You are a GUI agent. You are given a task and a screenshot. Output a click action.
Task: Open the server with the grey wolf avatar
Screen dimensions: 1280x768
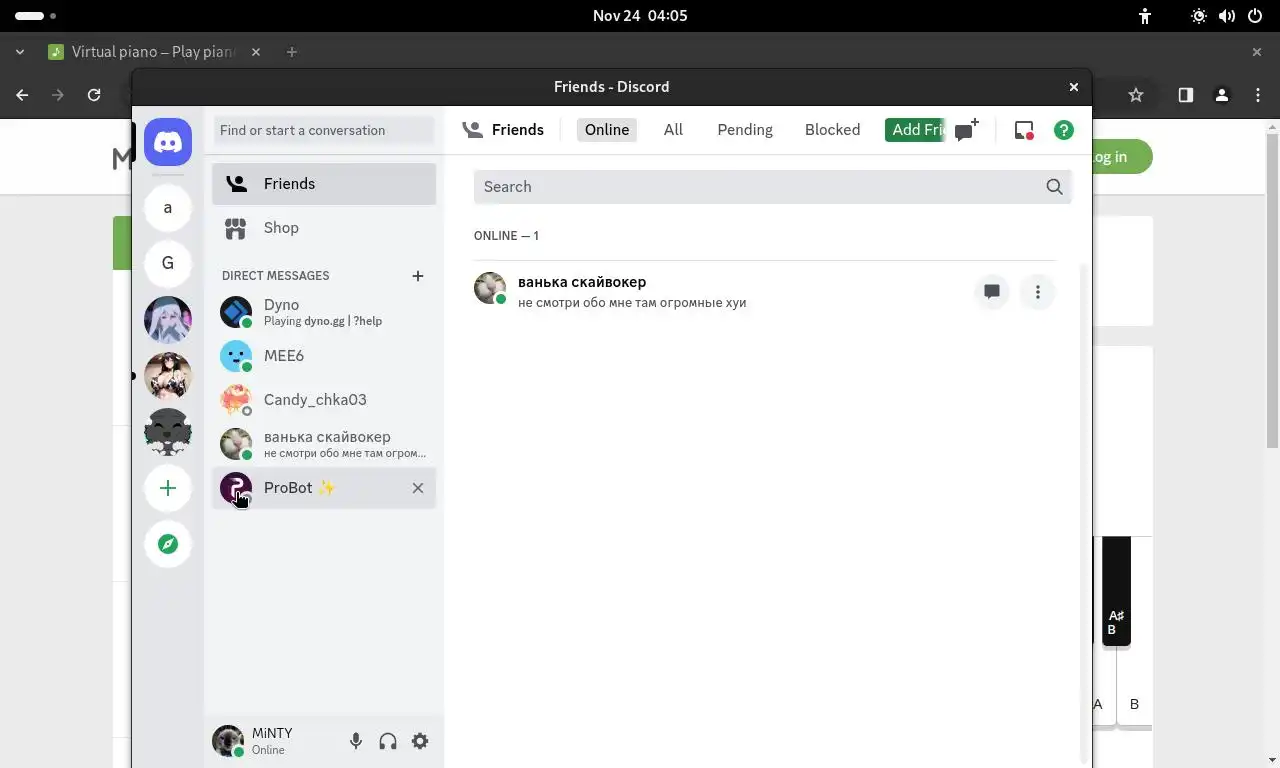pyautogui.click(x=168, y=432)
